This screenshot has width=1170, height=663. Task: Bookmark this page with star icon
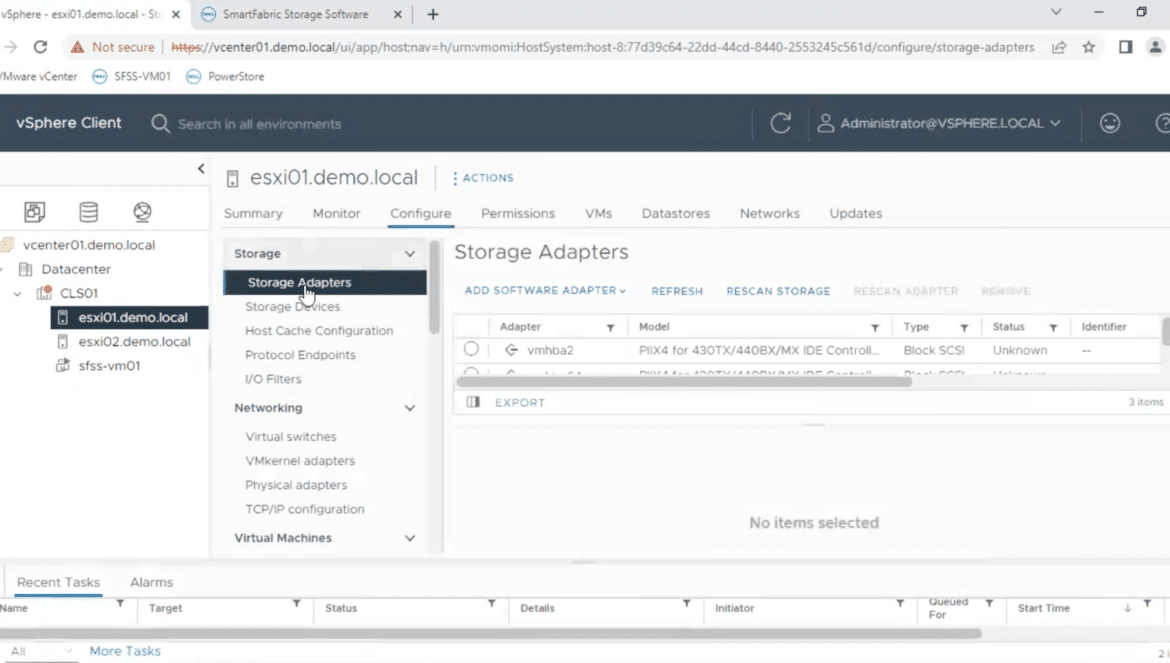tap(1089, 47)
